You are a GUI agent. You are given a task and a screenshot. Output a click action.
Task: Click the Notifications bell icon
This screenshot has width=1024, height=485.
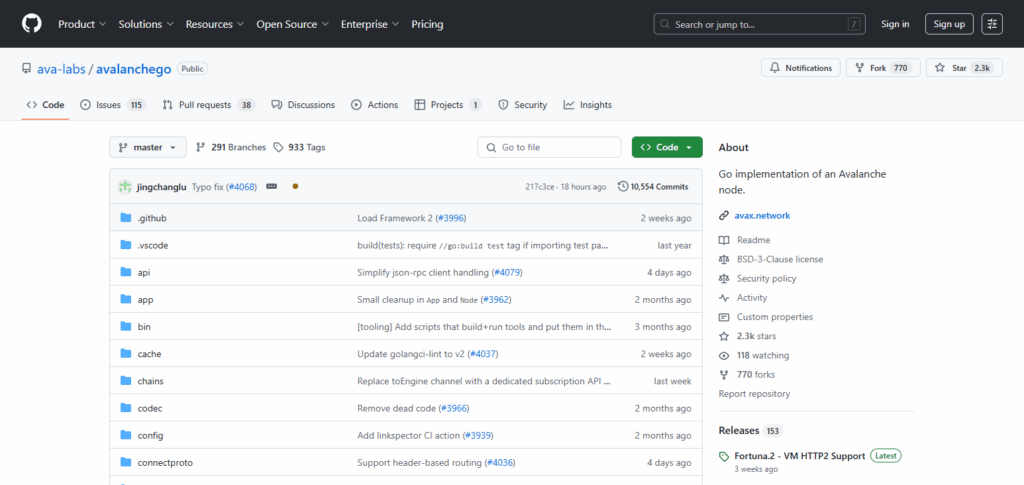[775, 68]
